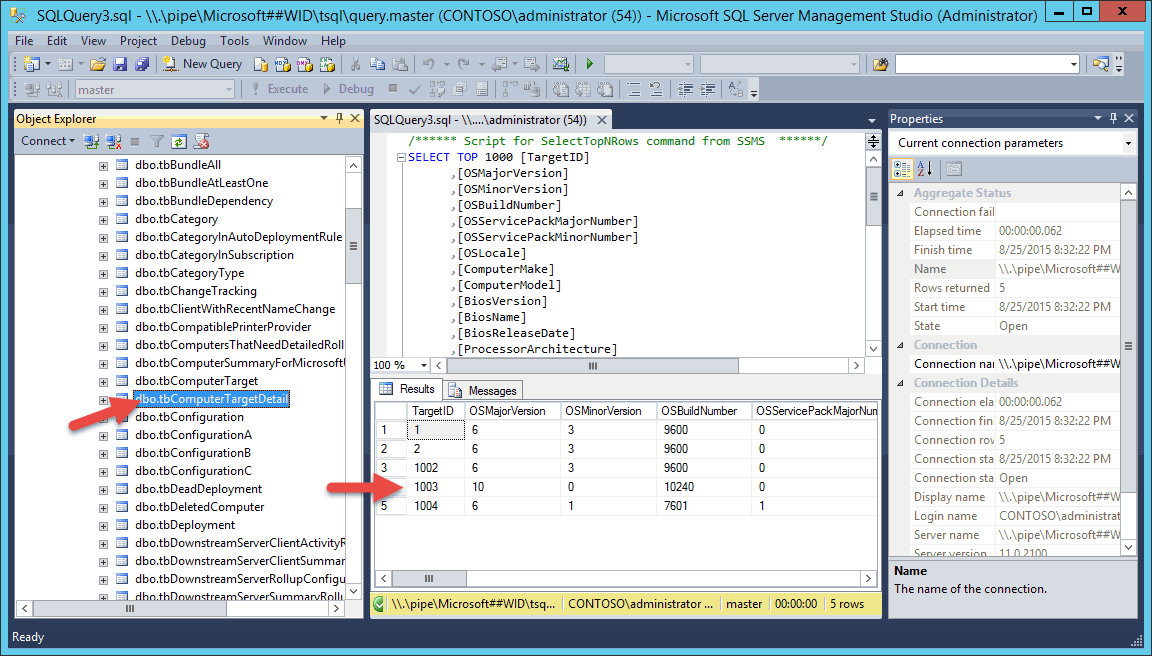The image size is (1152, 656).
Task: Click Display Estimated Execution Plan icon
Action: coord(437,90)
